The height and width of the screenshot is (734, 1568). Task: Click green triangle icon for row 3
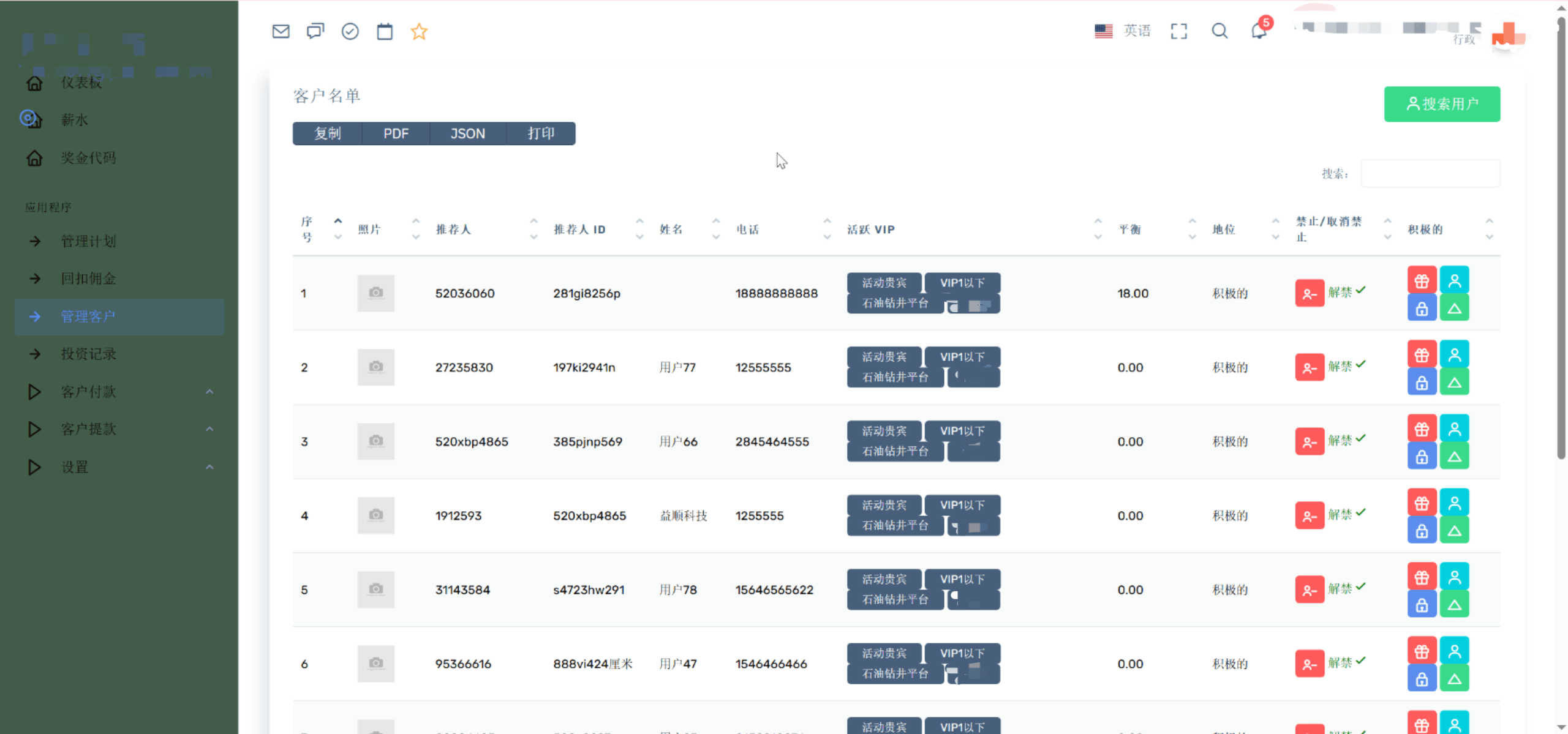click(x=1454, y=457)
